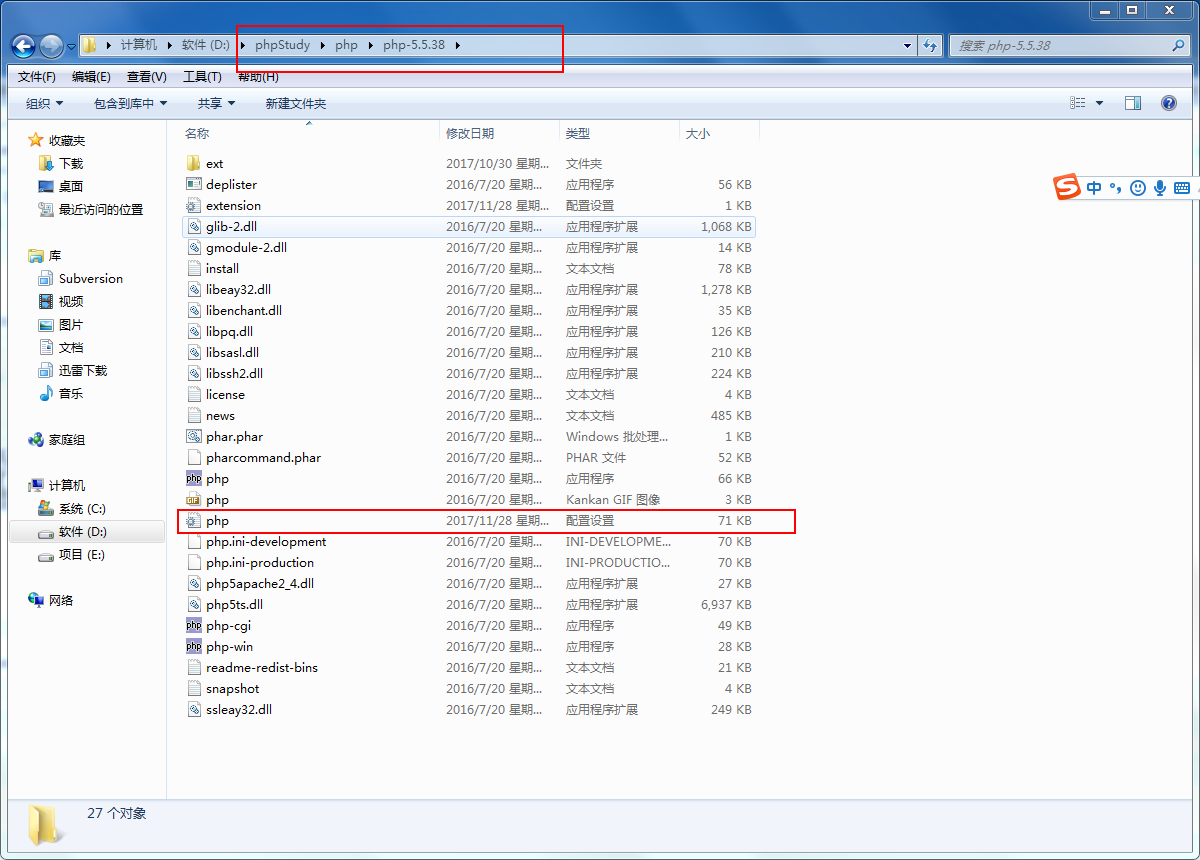Image resolution: width=1200 pixels, height=860 pixels.
Task: Open the 组织 dropdown
Action: [44, 103]
